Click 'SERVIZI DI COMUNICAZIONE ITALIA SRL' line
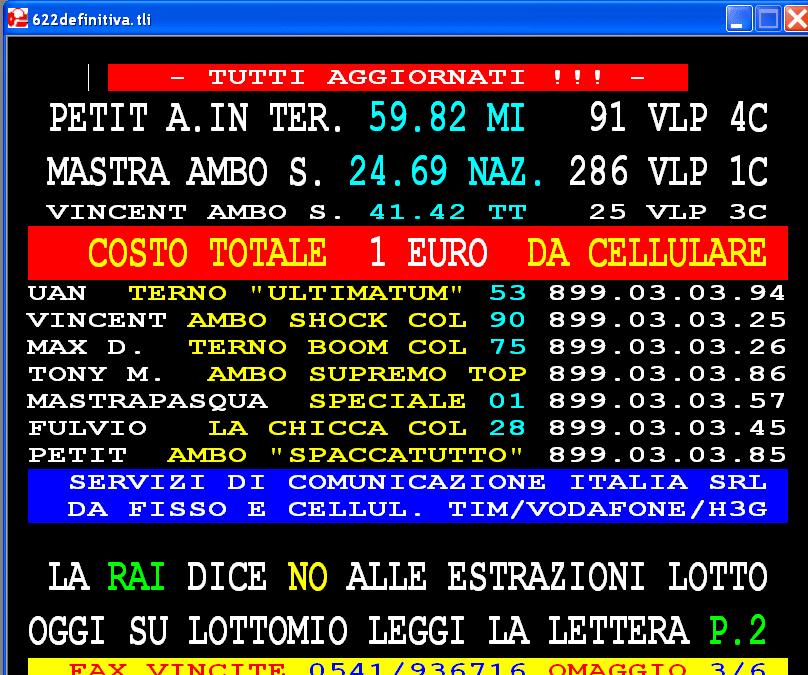The image size is (808, 675). pos(418,482)
